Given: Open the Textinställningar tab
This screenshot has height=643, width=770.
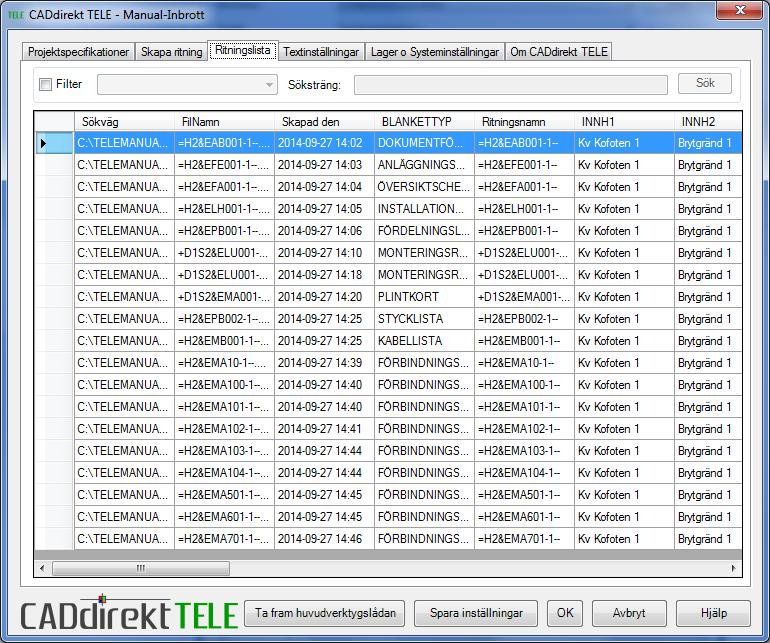Looking at the screenshot, I should click(321, 52).
